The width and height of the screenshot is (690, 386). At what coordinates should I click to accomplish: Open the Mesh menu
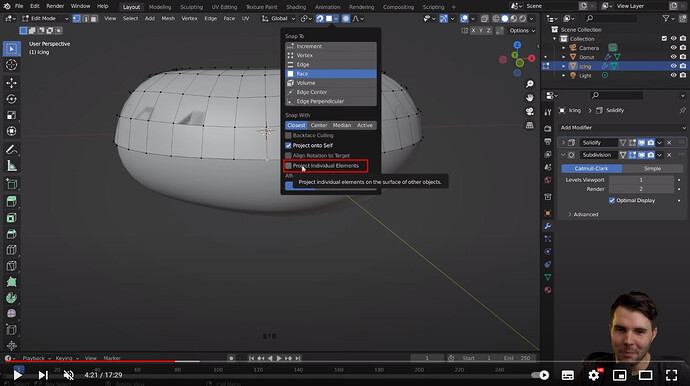(x=168, y=18)
